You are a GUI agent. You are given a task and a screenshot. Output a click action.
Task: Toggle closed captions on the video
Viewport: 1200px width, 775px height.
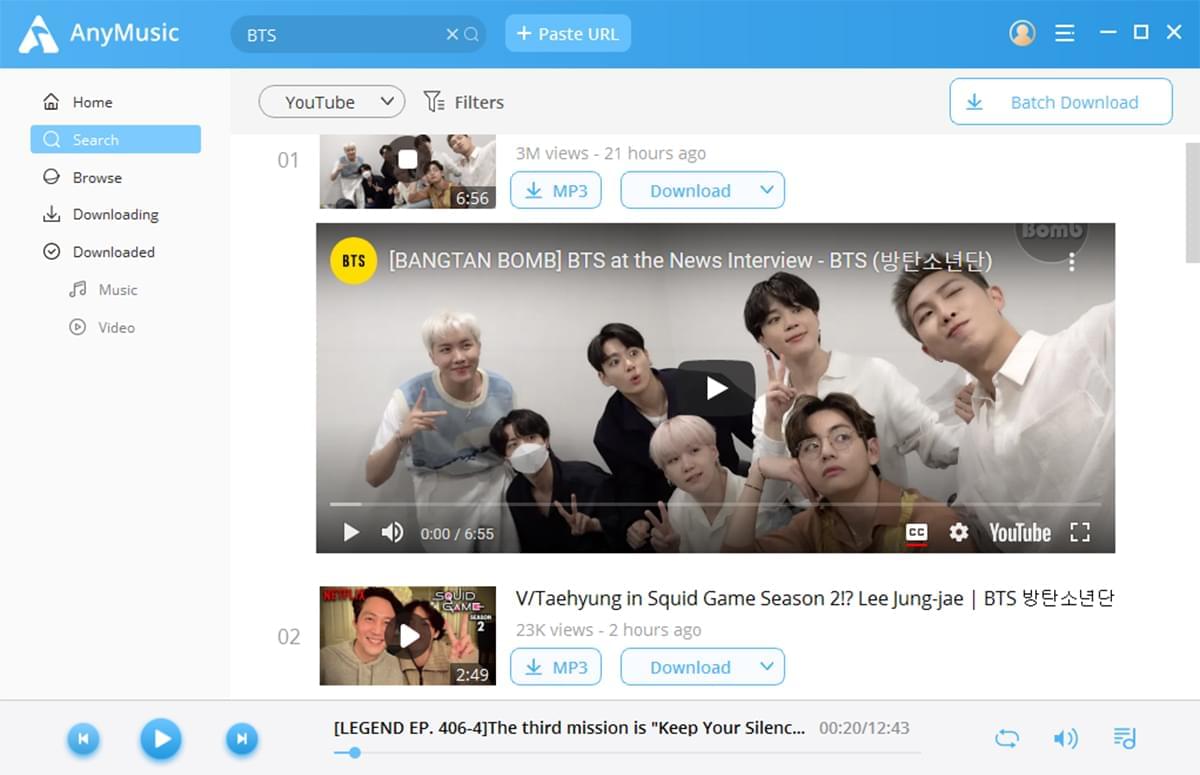point(916,533)
